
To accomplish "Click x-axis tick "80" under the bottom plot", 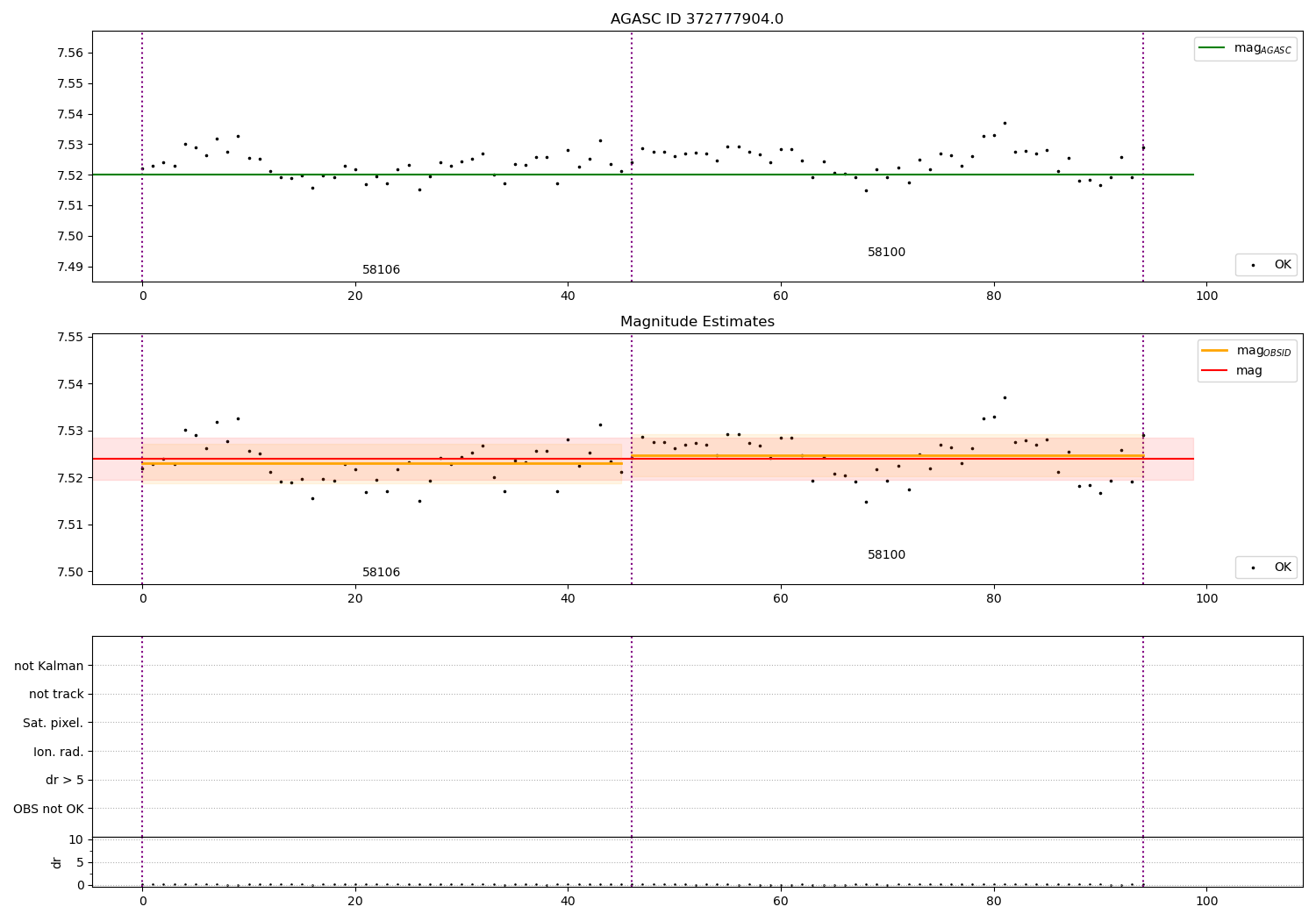I will 993,900.
